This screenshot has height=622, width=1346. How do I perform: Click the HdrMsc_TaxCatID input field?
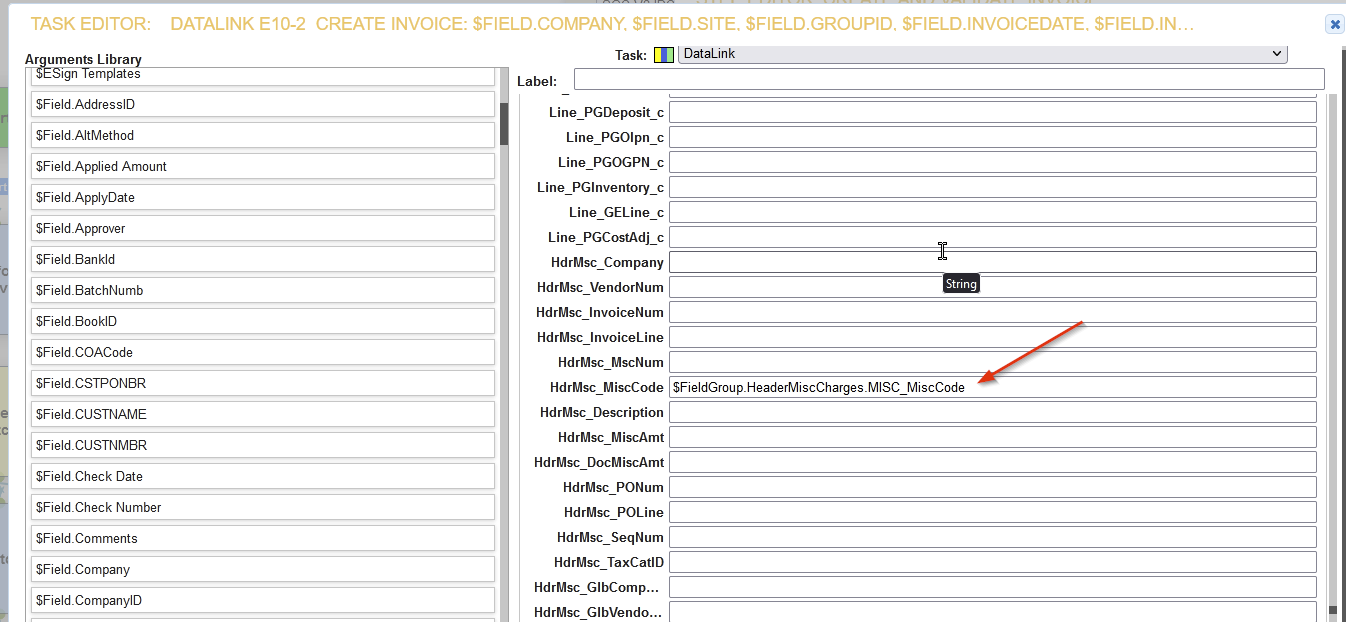(x=995, y=562)
